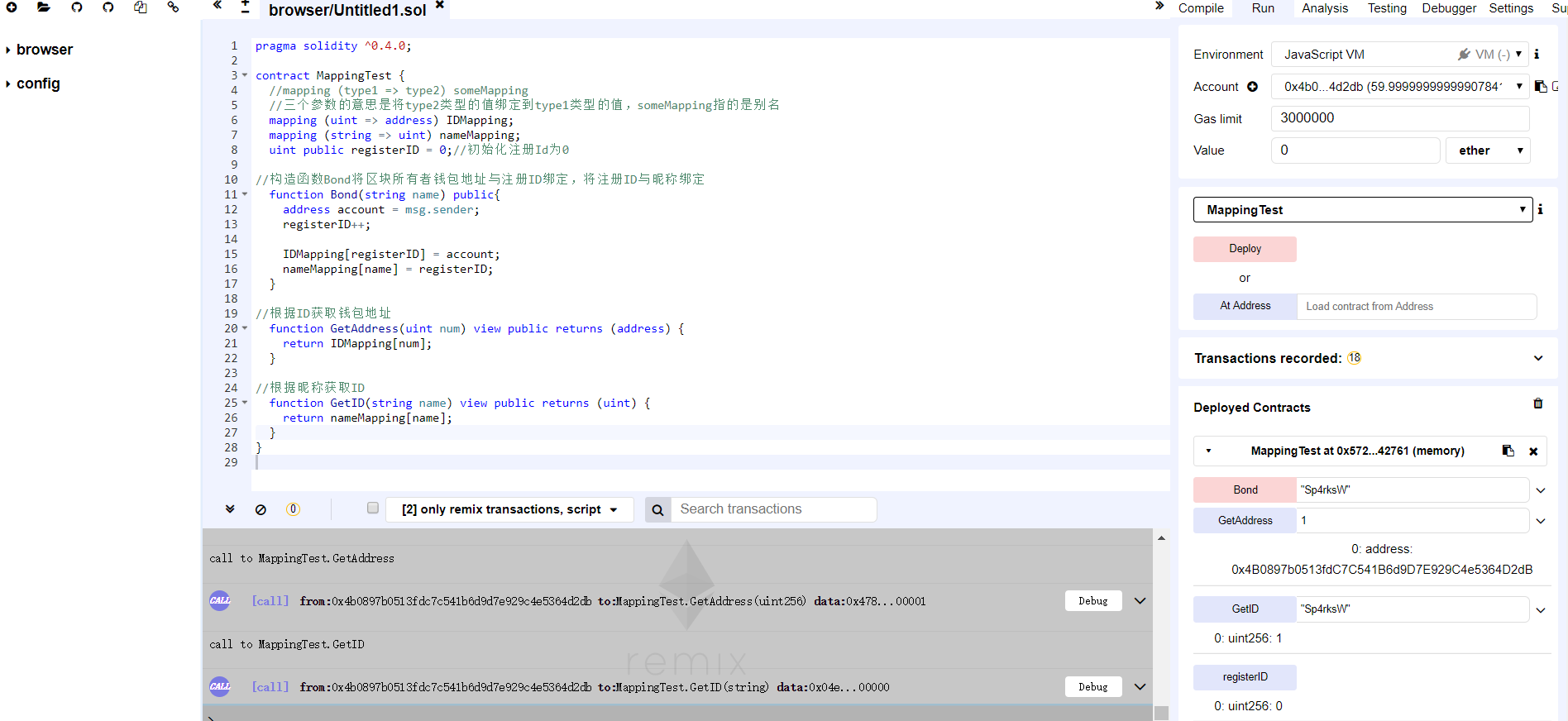
Task: Open the Environment info icon
Action: click(1537, 55)
